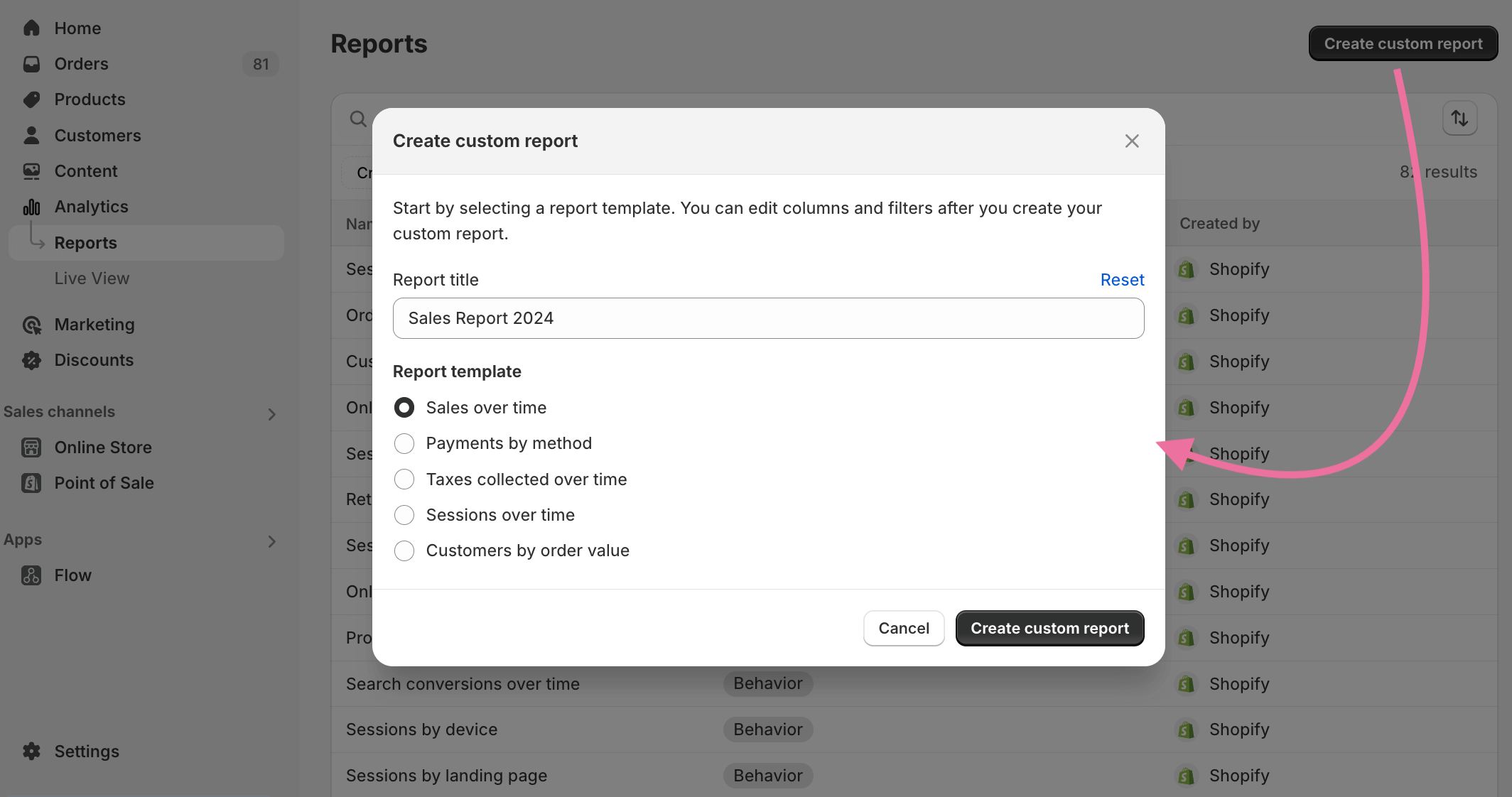Click the Content icon in sidebar
Screen dimensions: 1512x797
31,171
